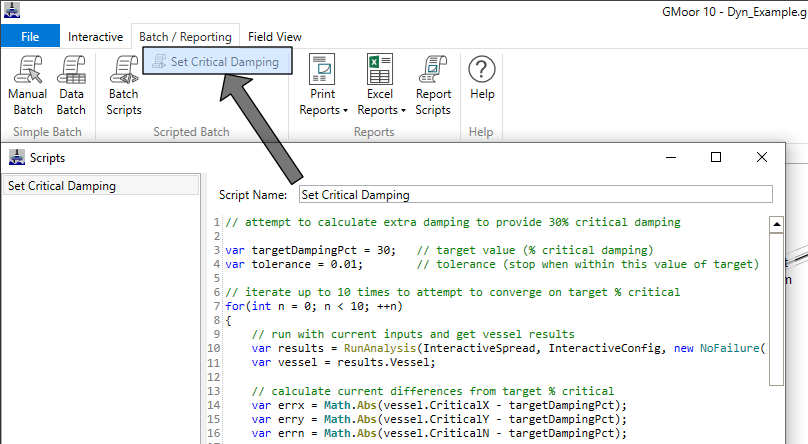The height and width of the screenshot is (444, 808).
Task: Open the Excel Reports dropdown
Action: [381, 86]
